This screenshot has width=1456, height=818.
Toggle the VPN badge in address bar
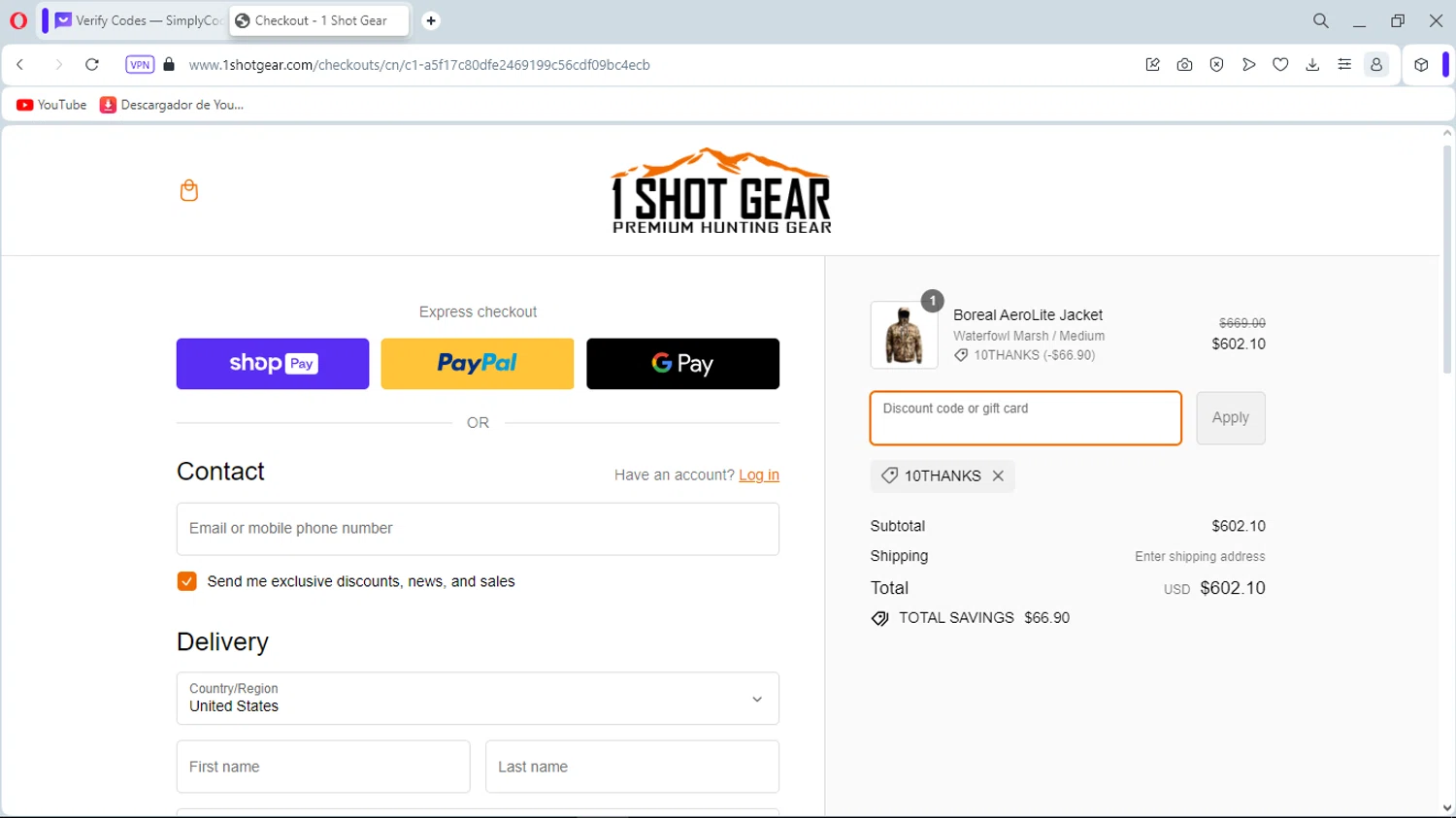click(x=140, y=65)
